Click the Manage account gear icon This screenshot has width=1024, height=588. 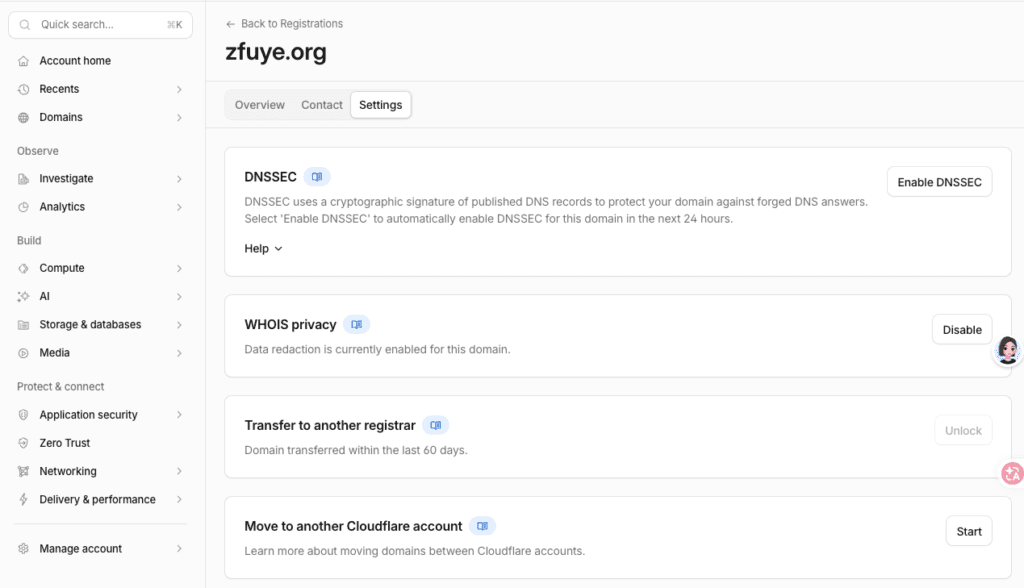click(x=24, y=549)
